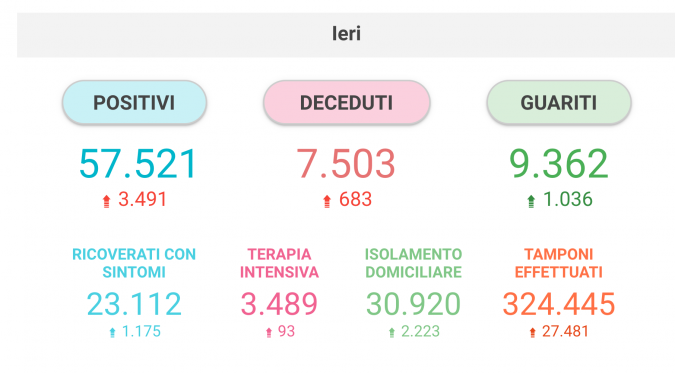Viewport: 675px width, 373px height.
Task: Open the Tamponi effettuati label
Action: pos(559,263)
